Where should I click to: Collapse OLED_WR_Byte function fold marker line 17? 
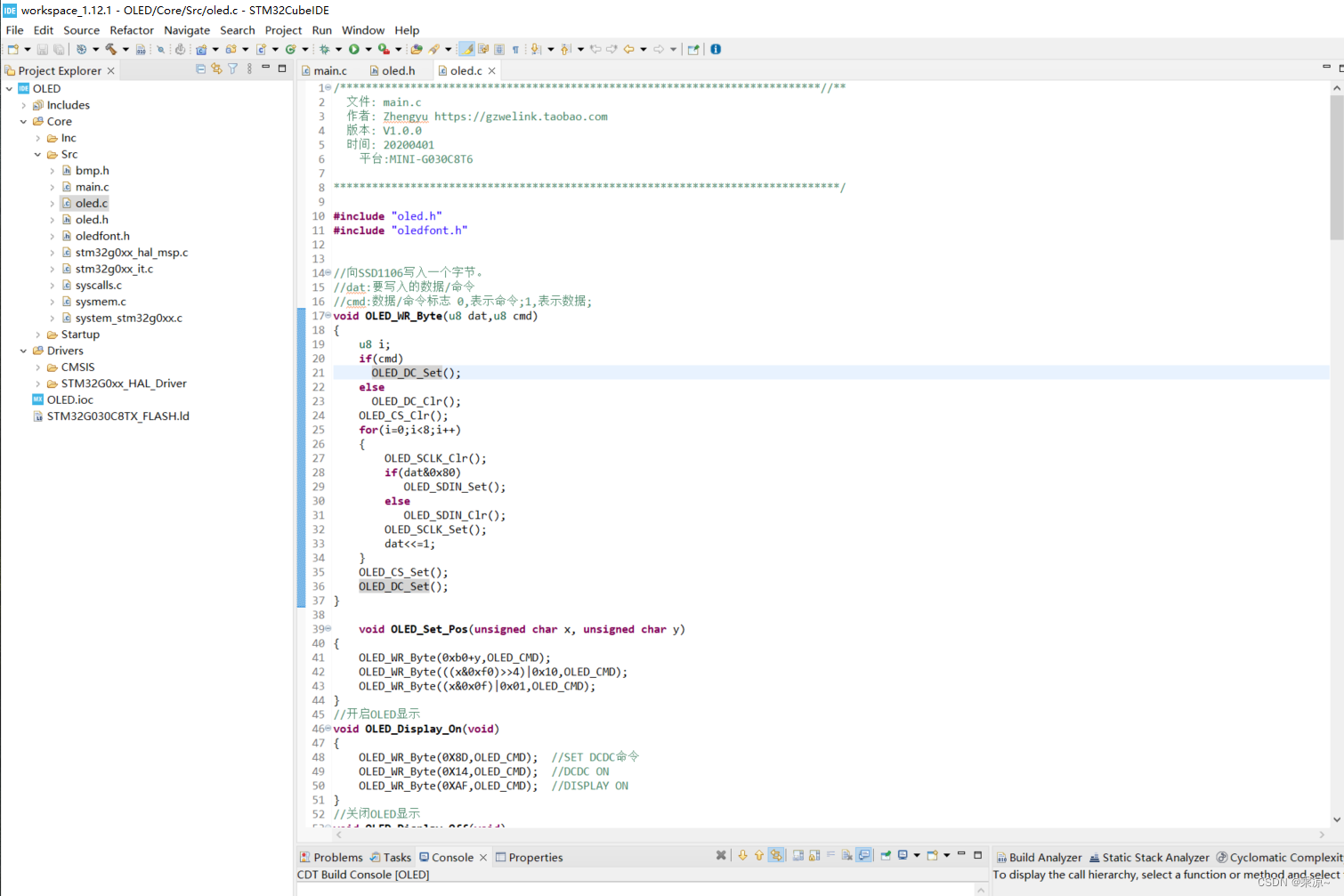pyautogui.click(x=328, y=315)
